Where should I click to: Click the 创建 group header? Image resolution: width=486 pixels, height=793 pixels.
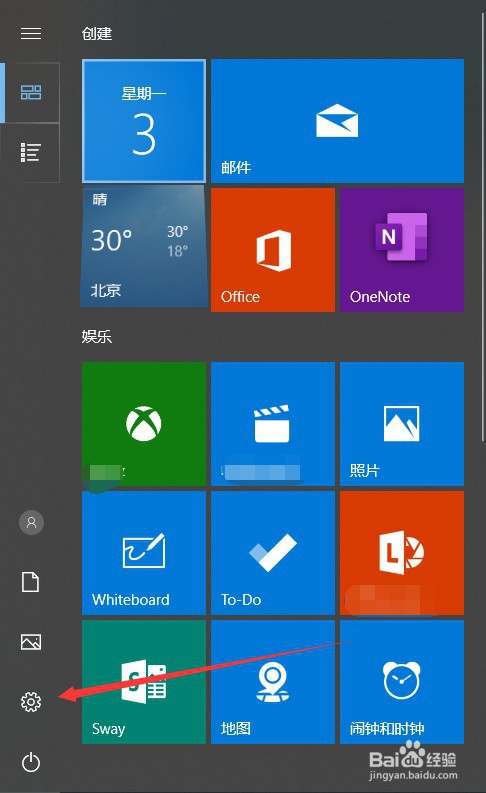coord(97,34)
